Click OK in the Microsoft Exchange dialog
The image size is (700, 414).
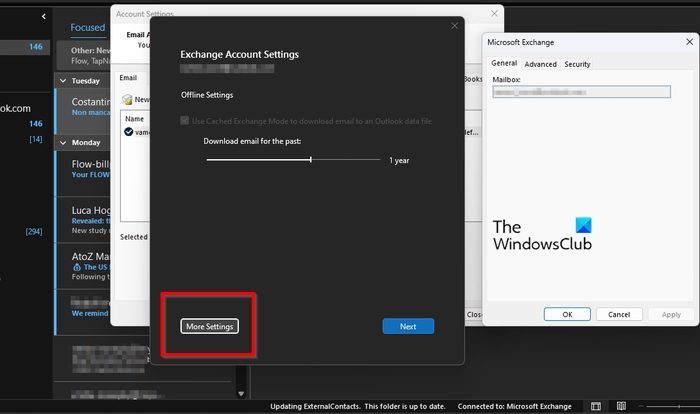point(567,314)
